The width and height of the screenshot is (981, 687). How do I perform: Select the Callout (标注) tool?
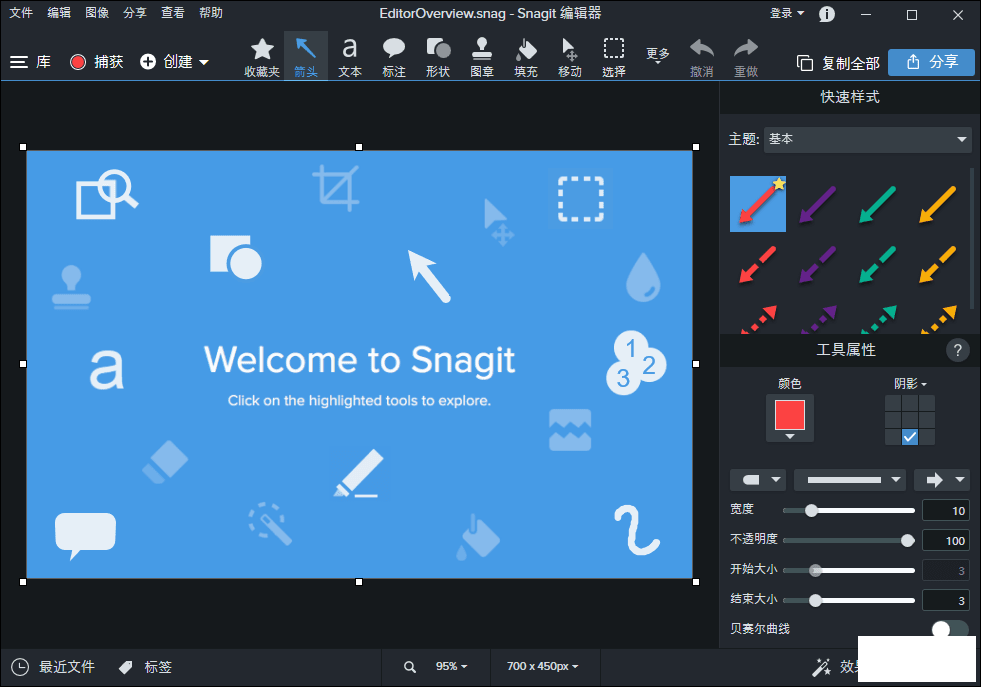pos(394,58)
